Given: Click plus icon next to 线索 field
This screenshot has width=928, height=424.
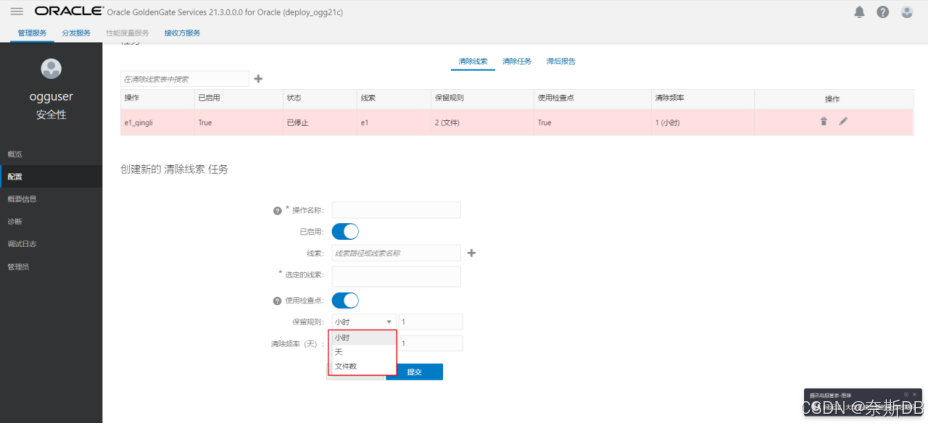Looking at the screenshot, I should coord(471,253).
